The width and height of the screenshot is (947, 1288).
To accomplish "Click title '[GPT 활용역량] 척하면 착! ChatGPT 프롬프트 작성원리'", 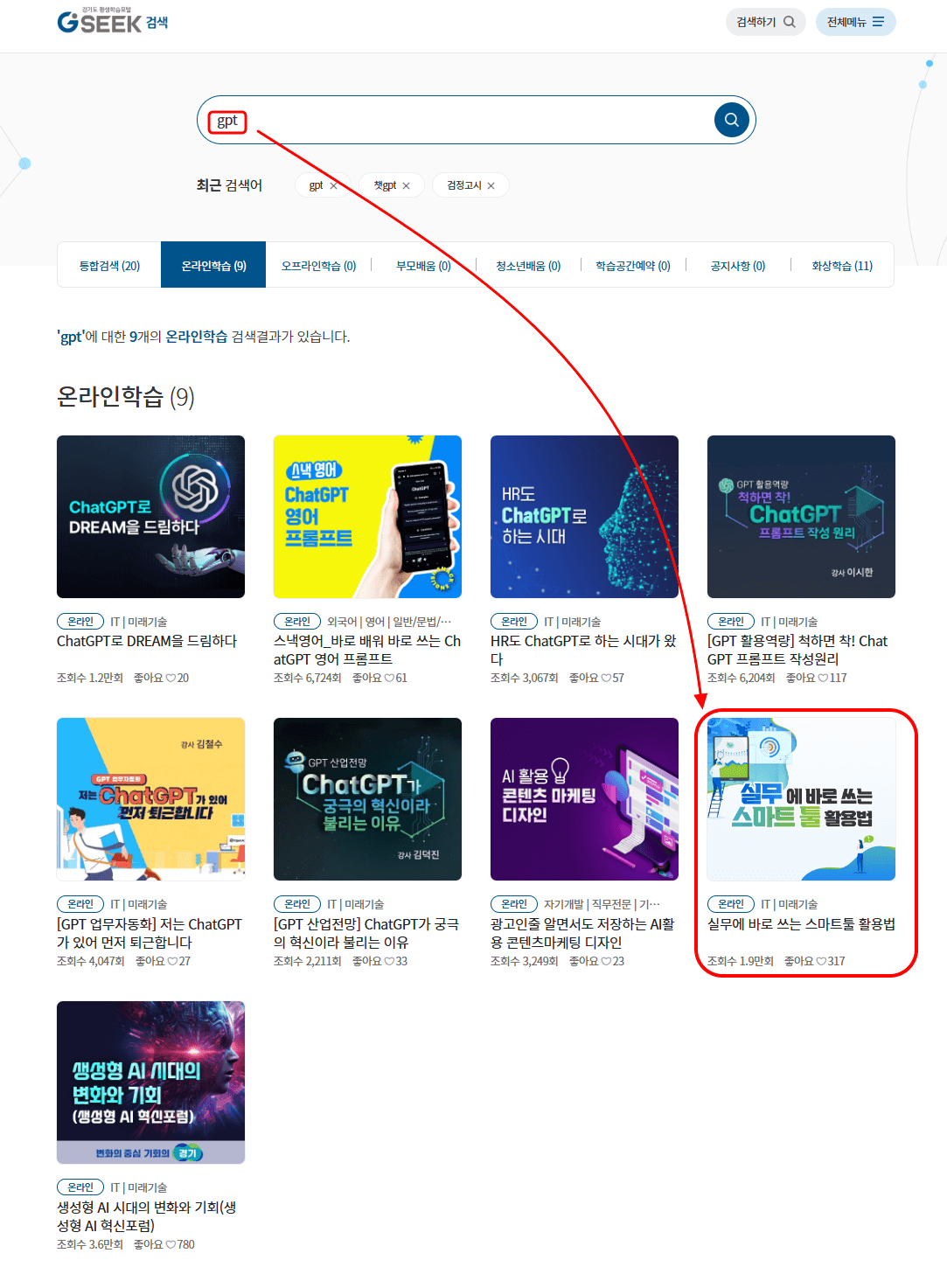I will pos(797,650).
